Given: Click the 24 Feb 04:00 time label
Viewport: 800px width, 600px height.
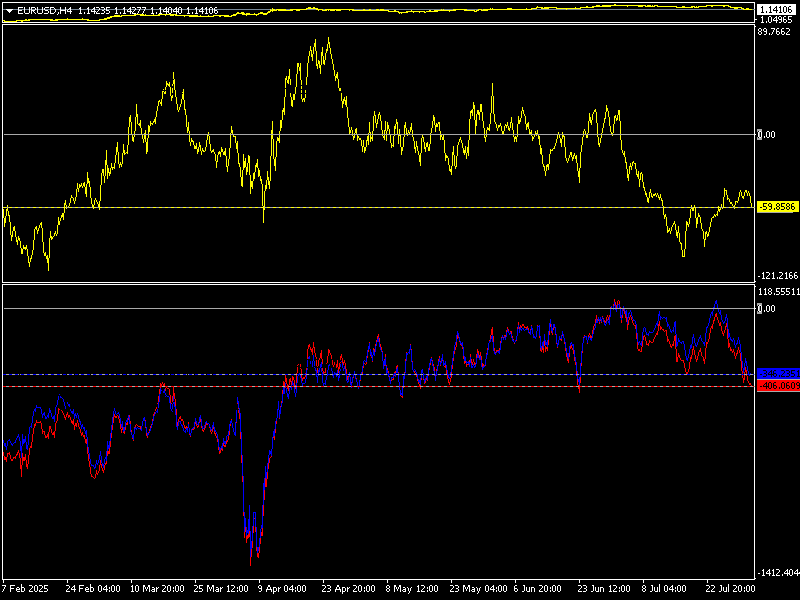Looking at the screenshot, I should [x=93, y=589].
